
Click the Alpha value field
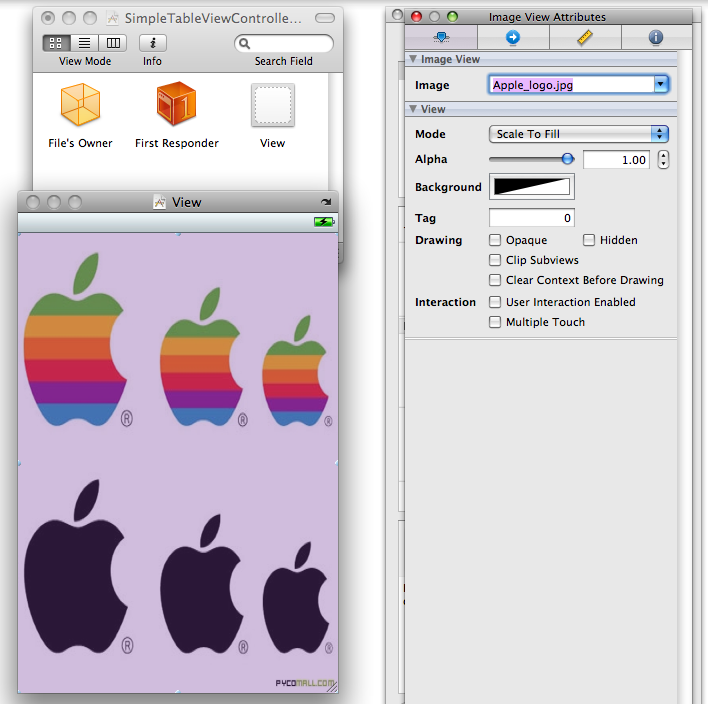coord(616,160)
